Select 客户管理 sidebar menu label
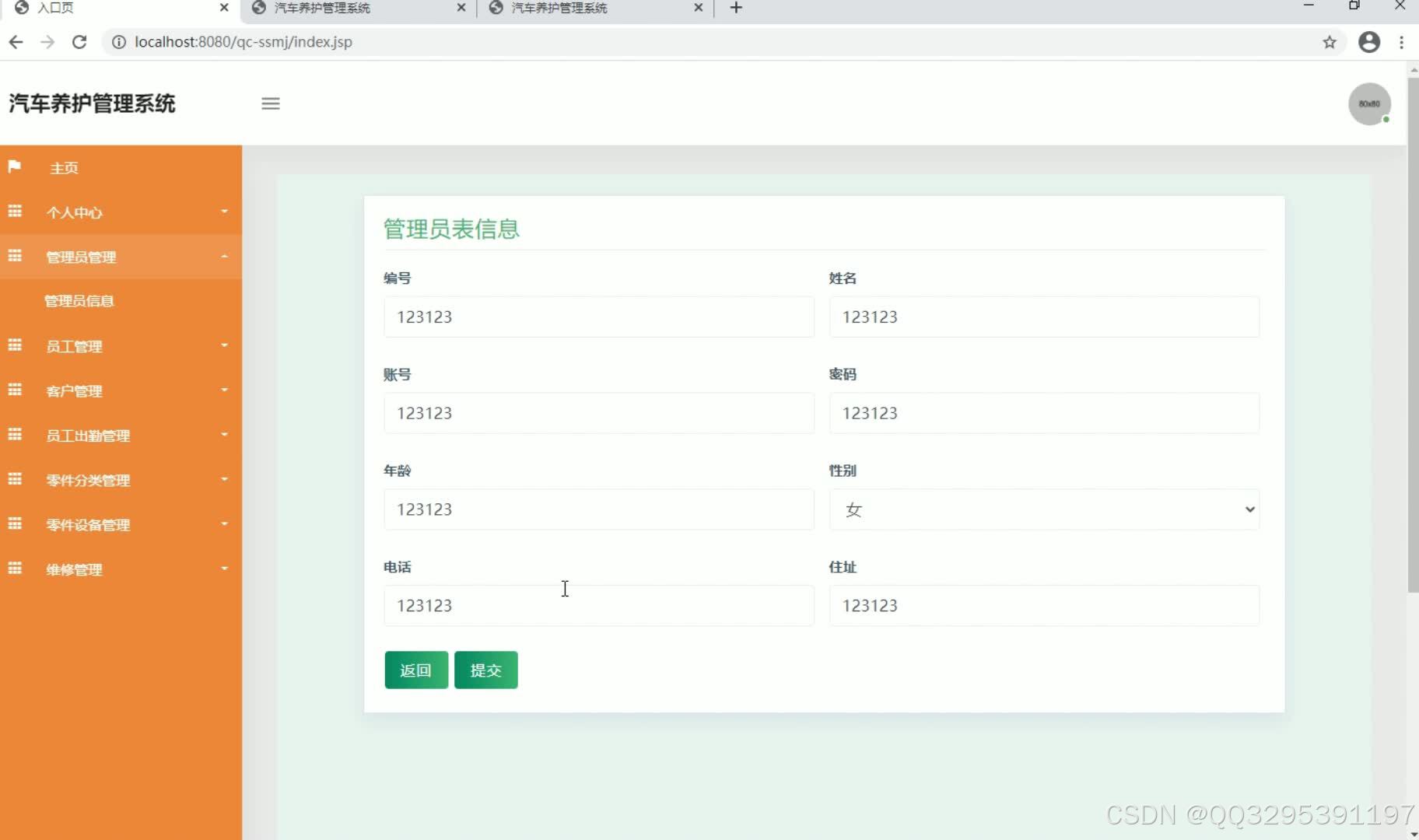This screenshot has width=1419, height=840. (x=74, y=390)
